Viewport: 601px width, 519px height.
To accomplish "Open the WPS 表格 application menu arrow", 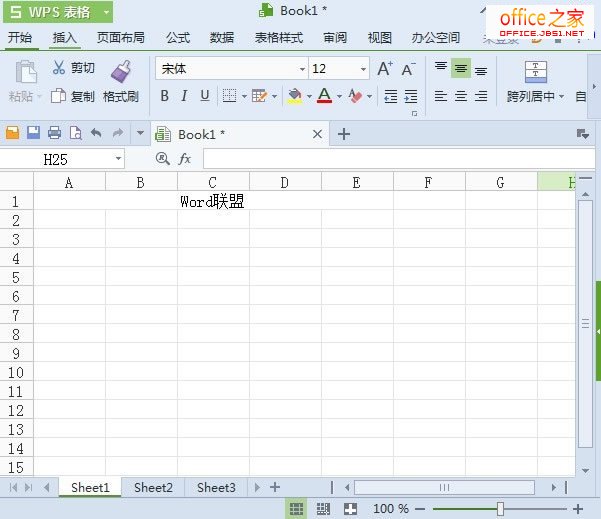I will click(106, 12).
